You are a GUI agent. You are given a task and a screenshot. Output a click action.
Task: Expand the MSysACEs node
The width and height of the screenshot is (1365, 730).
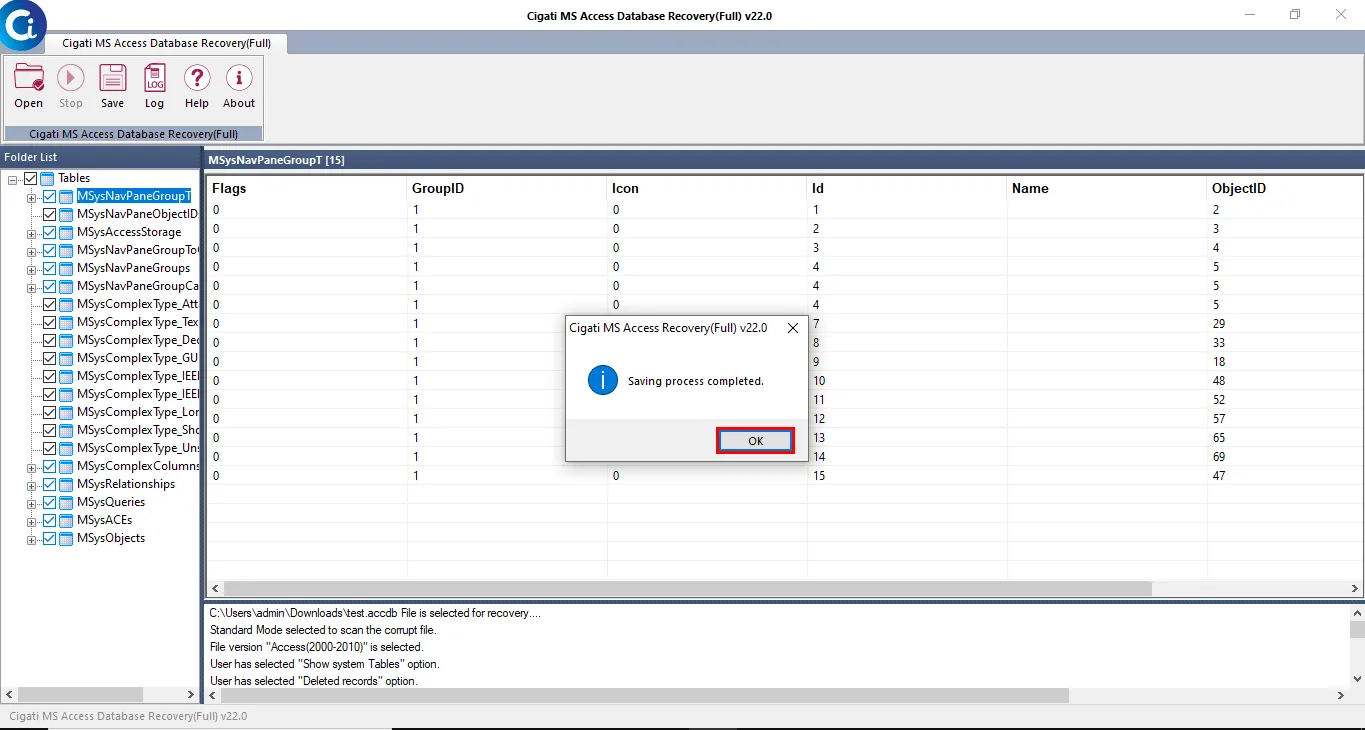(x=32, y=521)
